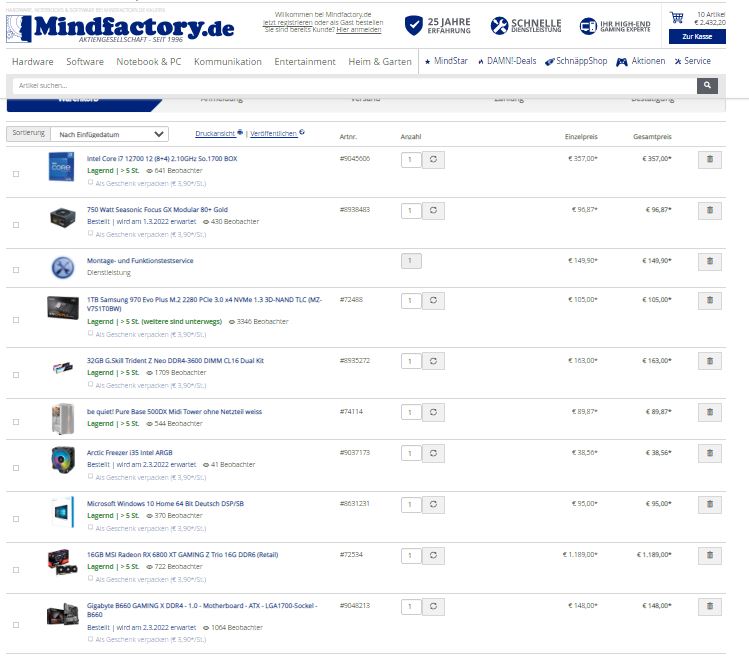Click trash icon for Montage- und Funktionstestservice
Image resolution: width=749 pixels, height=657 pixels.
[x=709, y=262]
